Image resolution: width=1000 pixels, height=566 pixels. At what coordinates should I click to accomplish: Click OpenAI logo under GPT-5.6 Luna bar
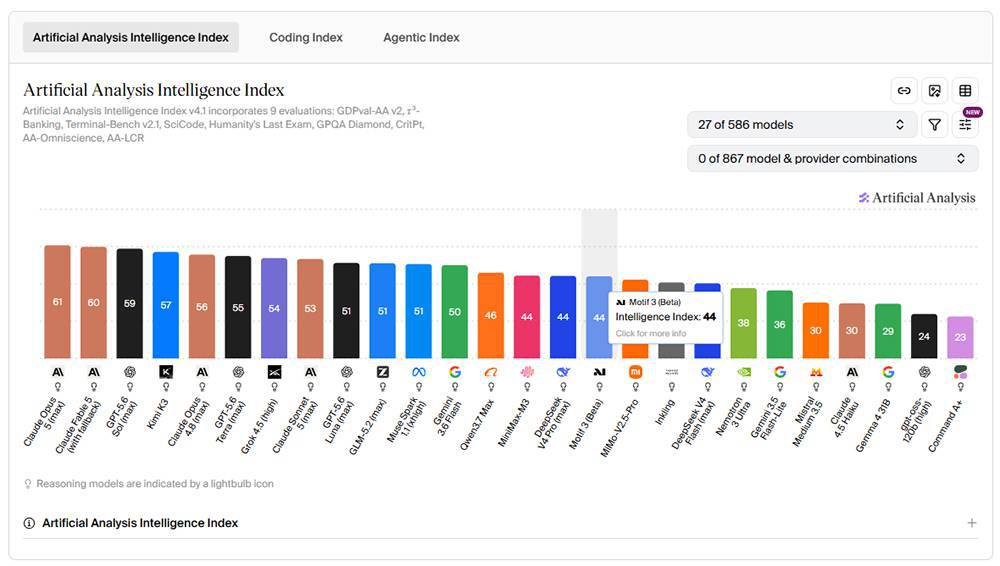click(346, 372)
